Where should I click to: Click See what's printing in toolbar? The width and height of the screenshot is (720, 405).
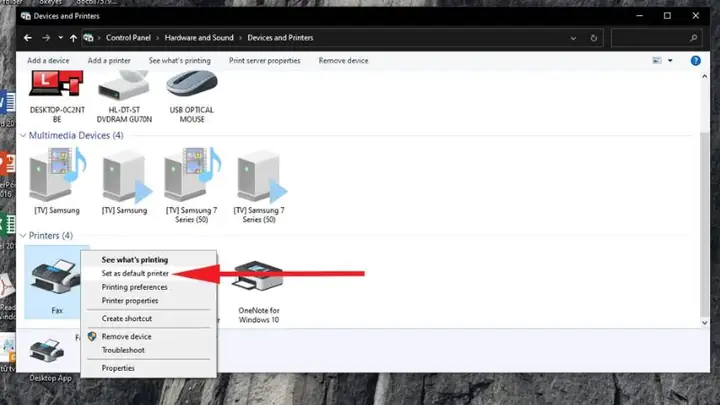pos(180,61)
